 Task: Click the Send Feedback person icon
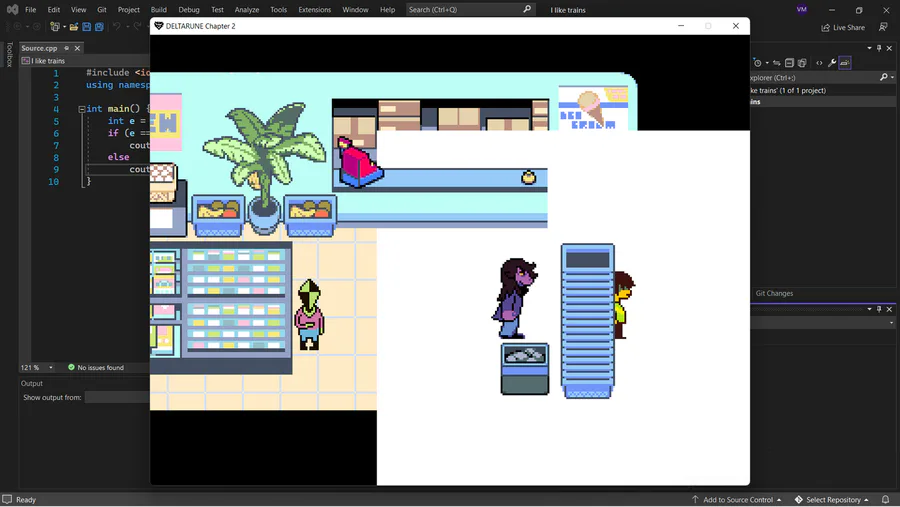(883, 27)
